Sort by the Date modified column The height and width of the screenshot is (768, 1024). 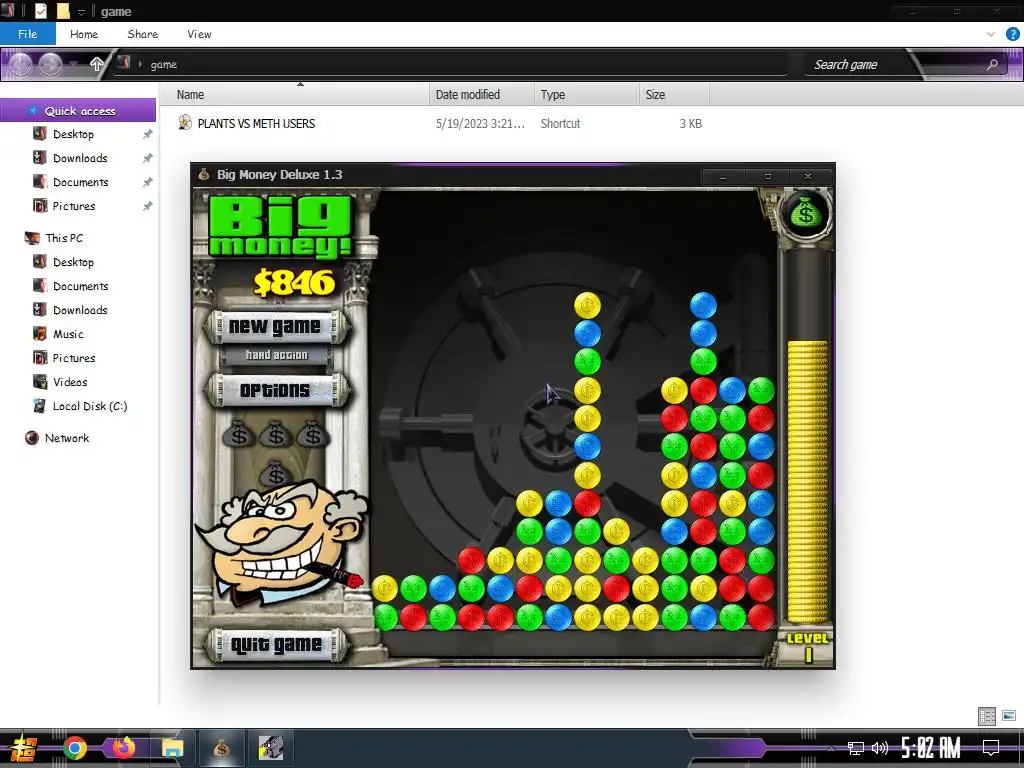point(482,95)
